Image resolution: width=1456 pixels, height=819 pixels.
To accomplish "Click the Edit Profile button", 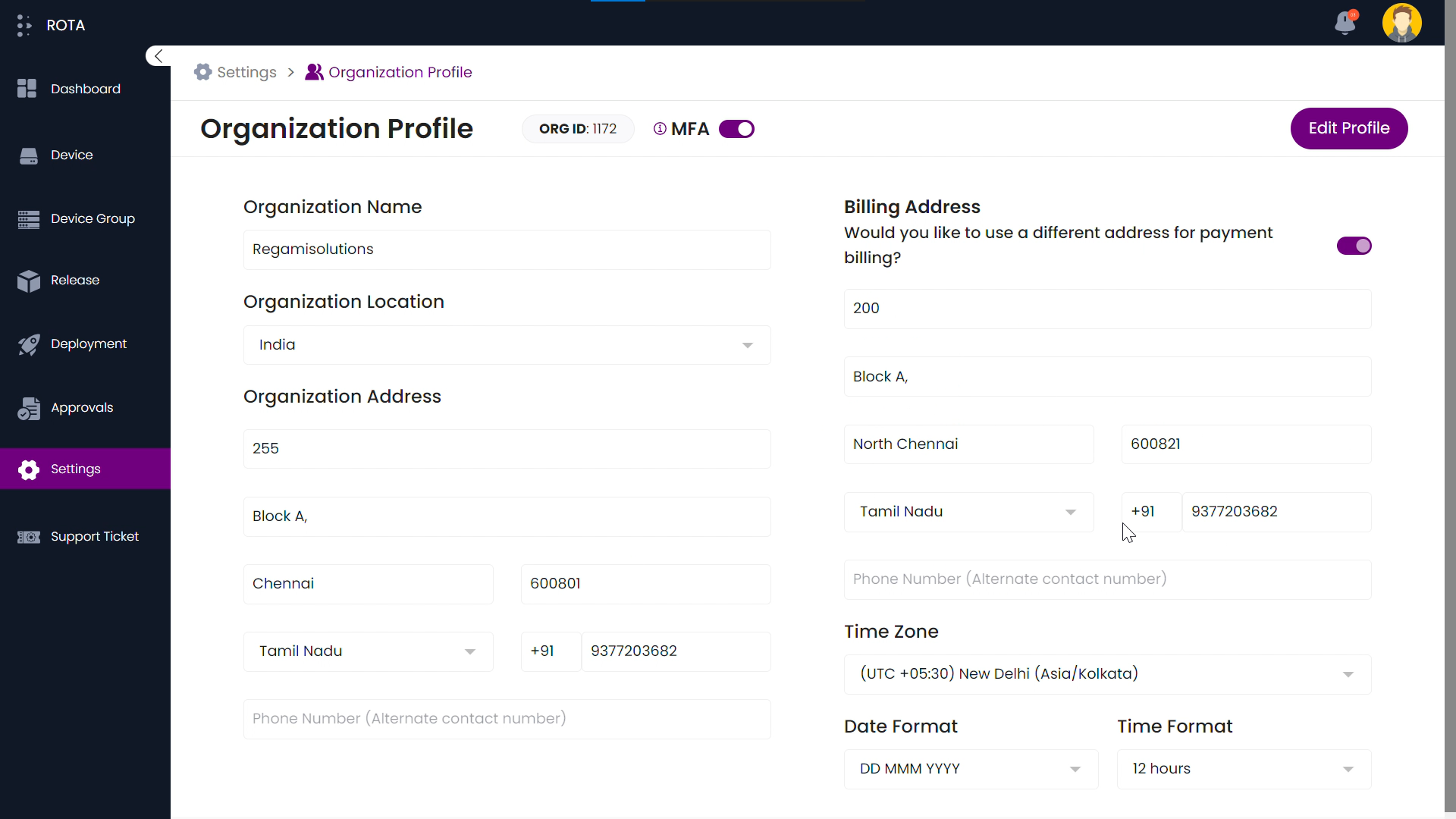I will [x=1349, y=128].
